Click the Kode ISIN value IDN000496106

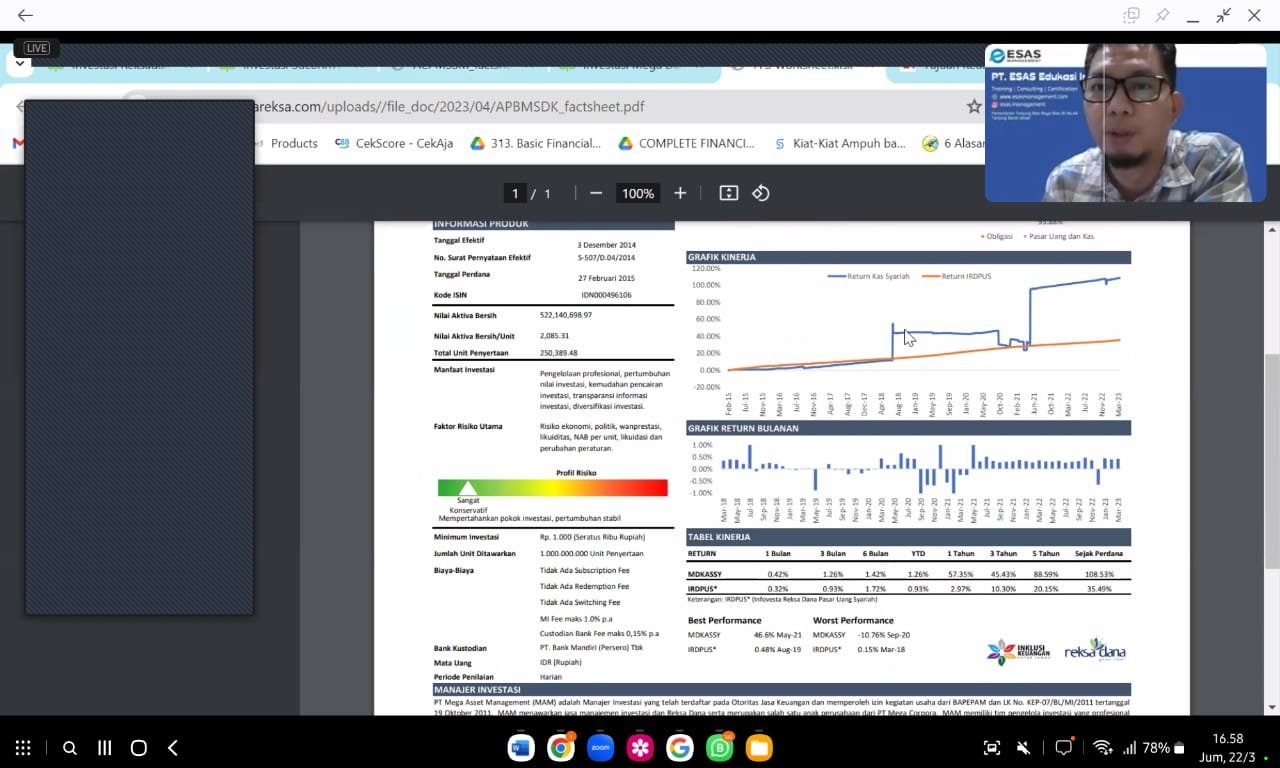pyautogui.click(x=606, y=295)
